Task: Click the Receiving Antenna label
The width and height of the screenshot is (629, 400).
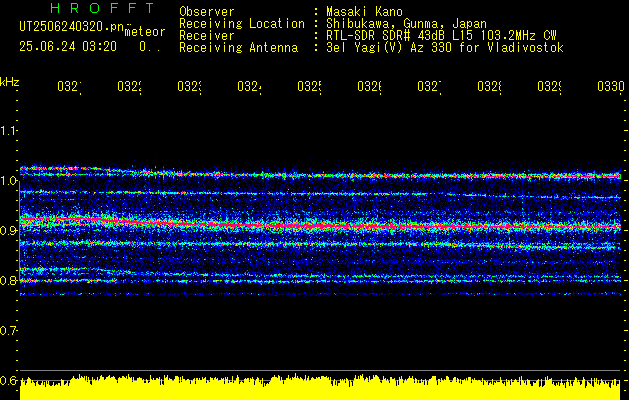Action: pos(238,47)
